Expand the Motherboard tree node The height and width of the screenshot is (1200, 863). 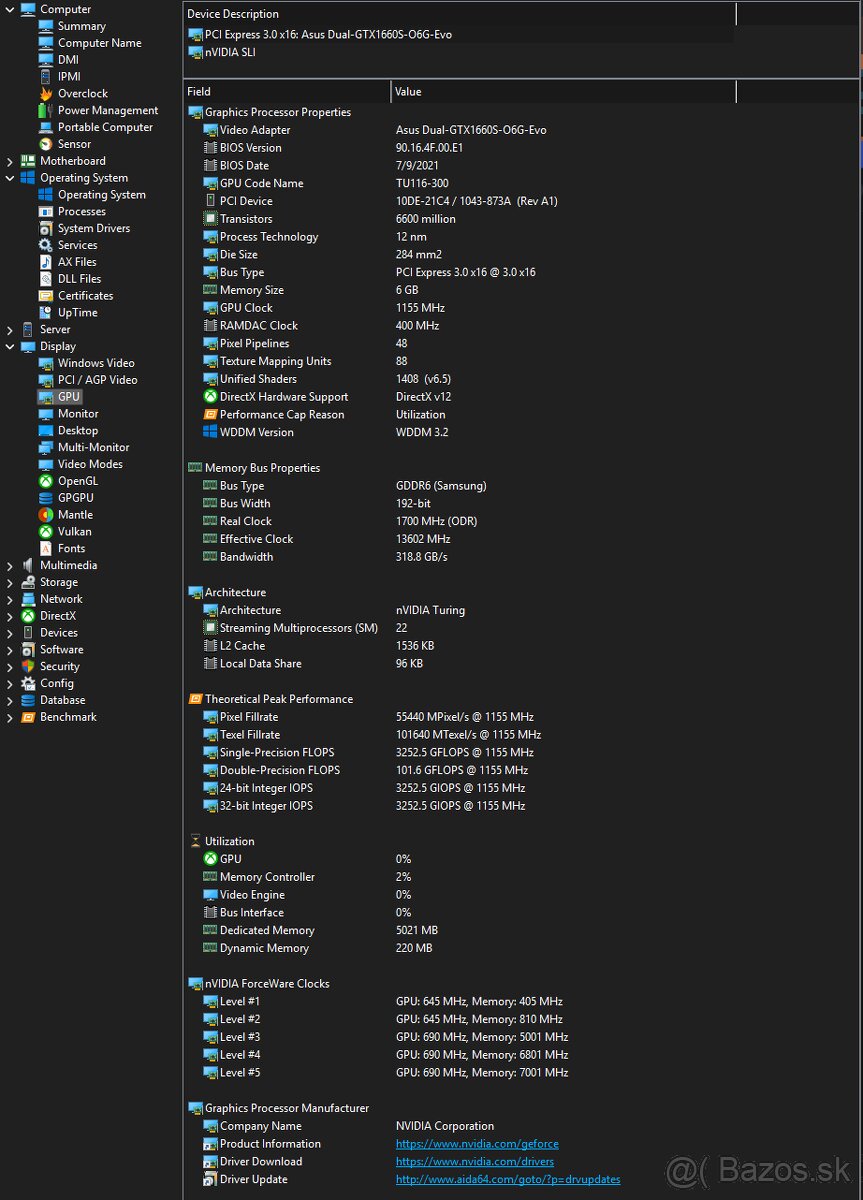click(x=8, y=160)
